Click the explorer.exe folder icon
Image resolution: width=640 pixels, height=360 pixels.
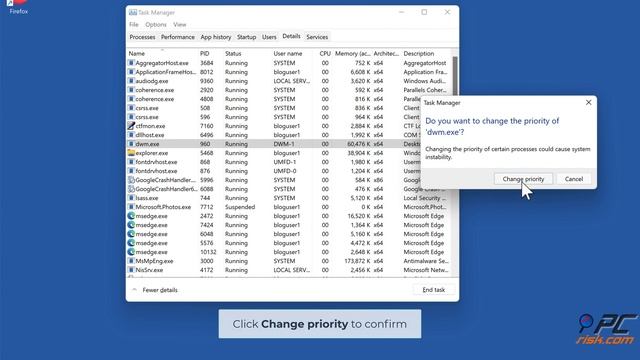[131, 153]
